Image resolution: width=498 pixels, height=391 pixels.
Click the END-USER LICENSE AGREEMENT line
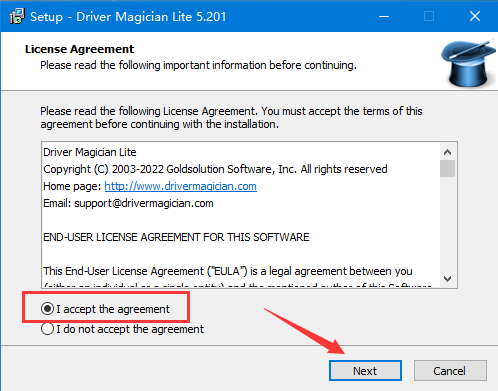tap(176, 237)
